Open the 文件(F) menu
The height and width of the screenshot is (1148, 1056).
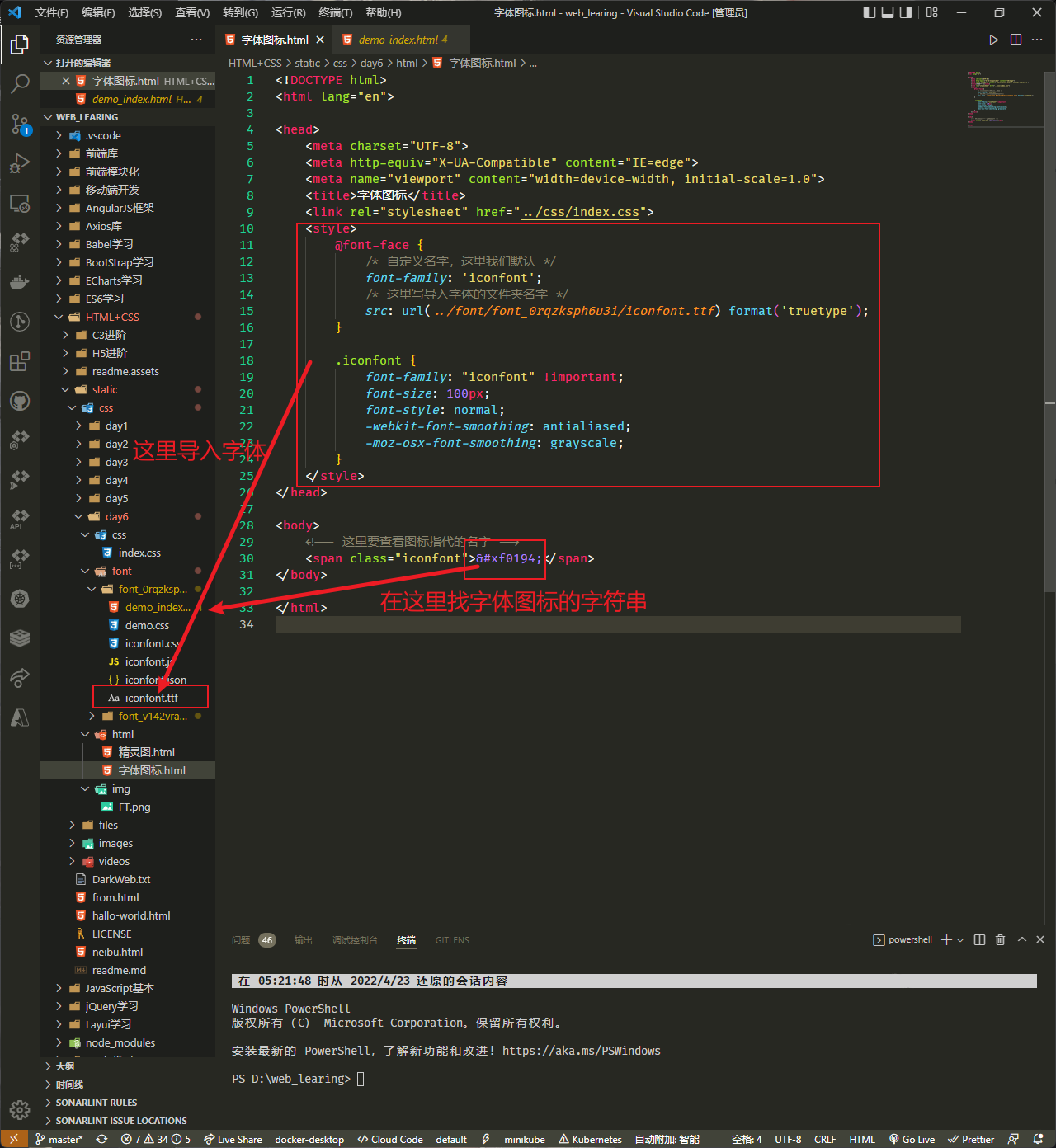52,12
